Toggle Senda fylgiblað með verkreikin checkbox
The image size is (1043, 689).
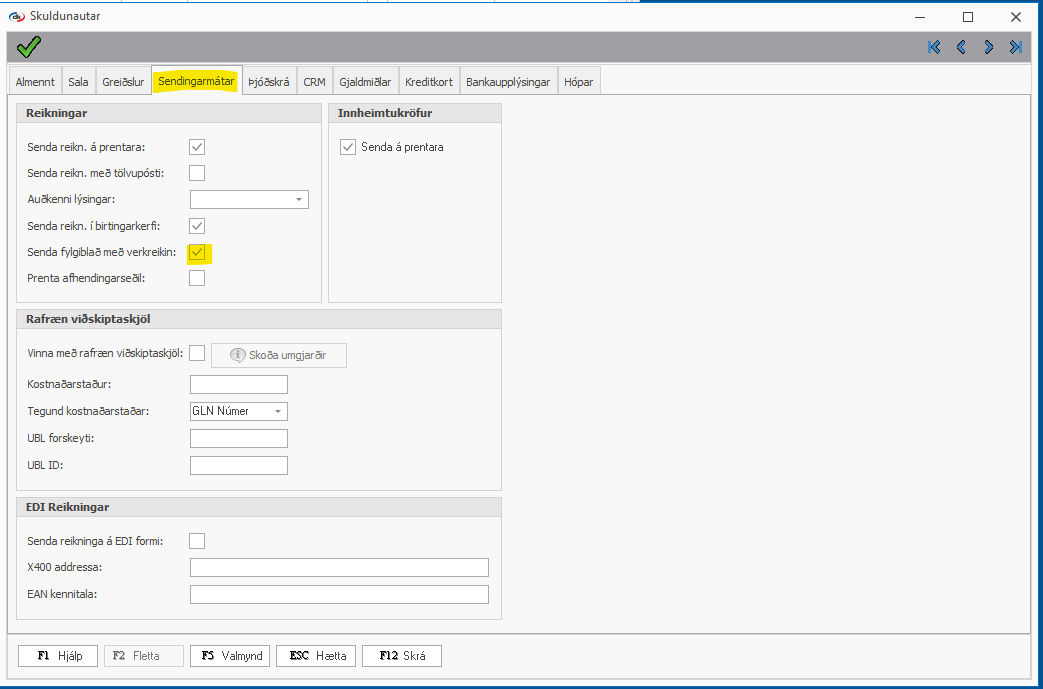pos(197,252)
